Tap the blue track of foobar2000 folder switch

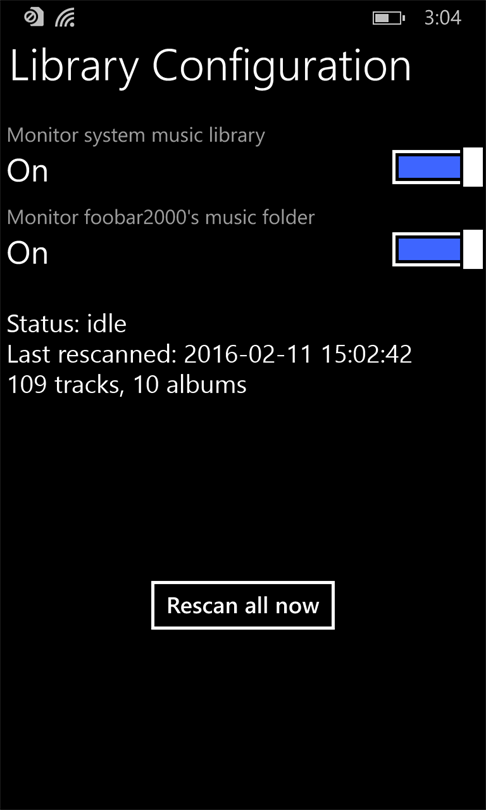[429, 250]
